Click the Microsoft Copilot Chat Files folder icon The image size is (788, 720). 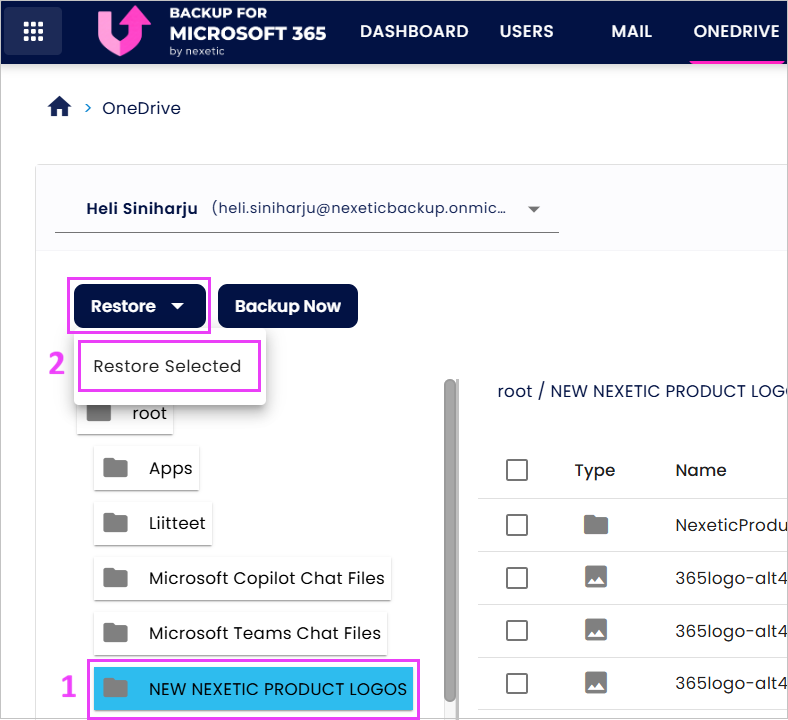click(115, 578)
